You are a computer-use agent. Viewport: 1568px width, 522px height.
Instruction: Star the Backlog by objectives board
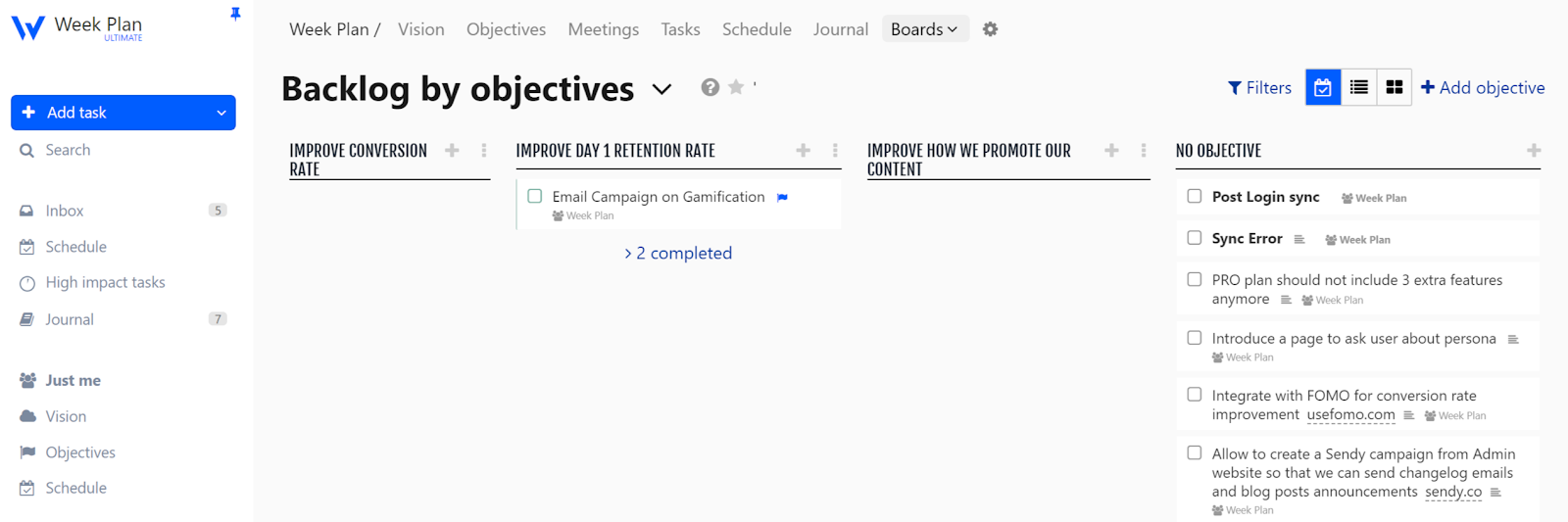[x=736, y=87]
